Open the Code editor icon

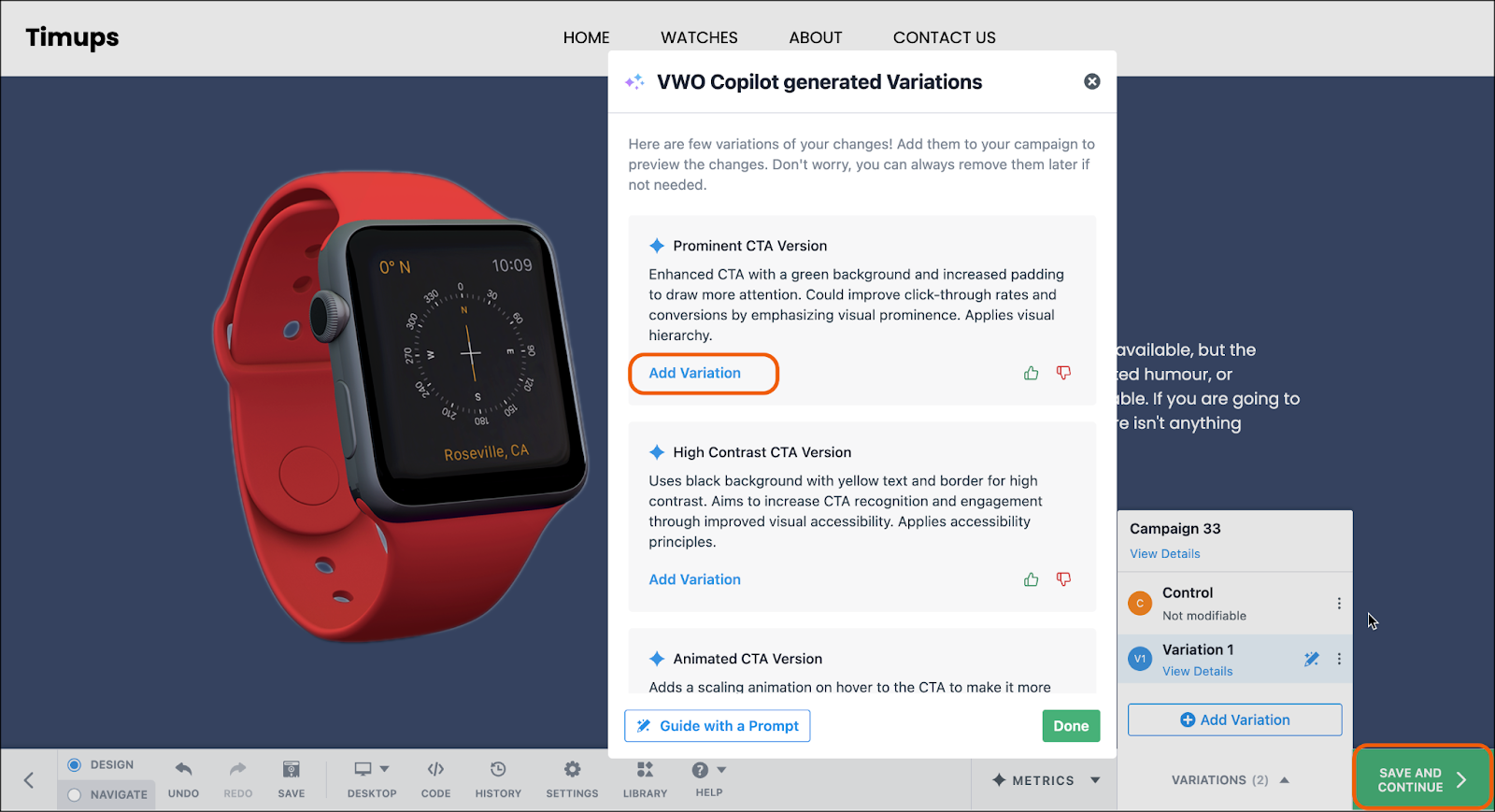pos(435,769)
